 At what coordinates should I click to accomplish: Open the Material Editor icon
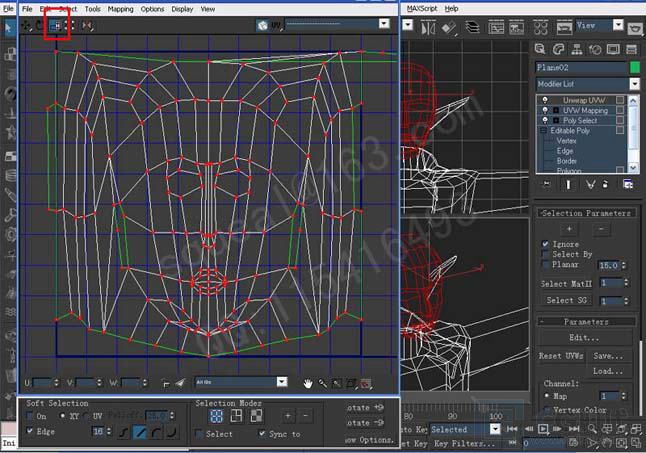pos(540,28)
